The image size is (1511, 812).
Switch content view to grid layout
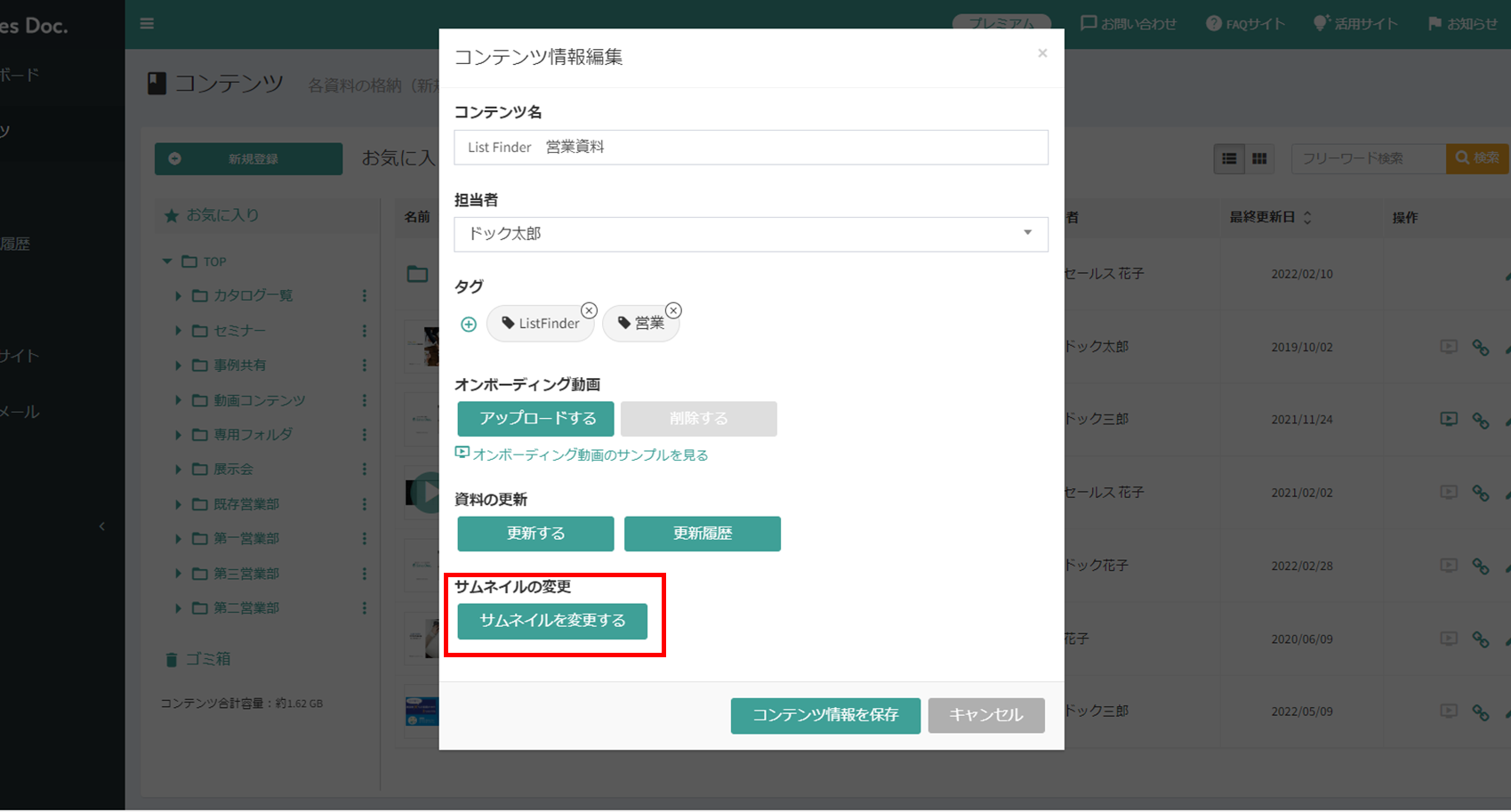point(1259,158)
